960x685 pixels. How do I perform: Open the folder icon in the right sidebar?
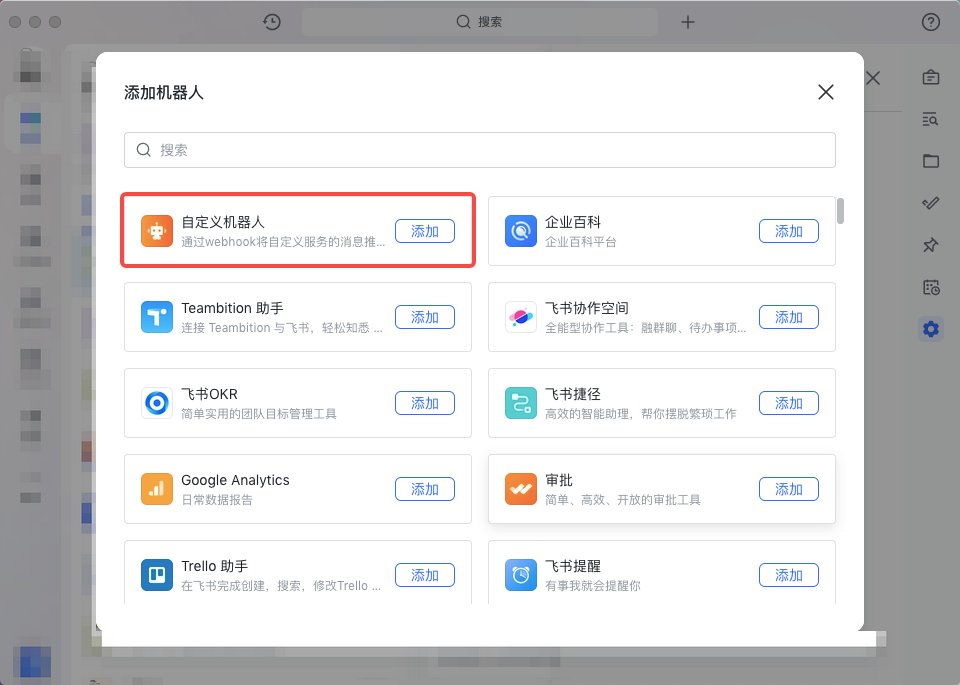pyautogui.click(x=931, y=161)
